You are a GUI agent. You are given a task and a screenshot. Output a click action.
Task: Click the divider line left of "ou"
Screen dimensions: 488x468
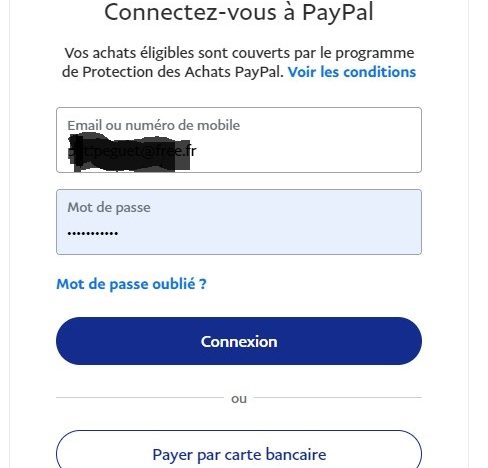pos(140,398)
